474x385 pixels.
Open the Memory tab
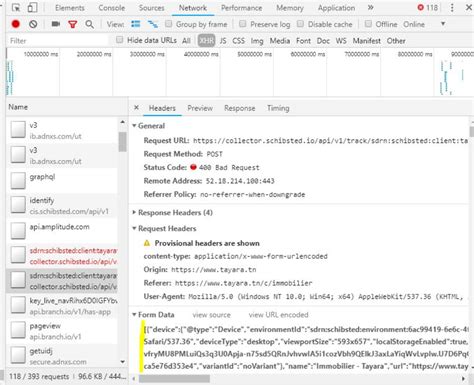click(x=290, y=8)
